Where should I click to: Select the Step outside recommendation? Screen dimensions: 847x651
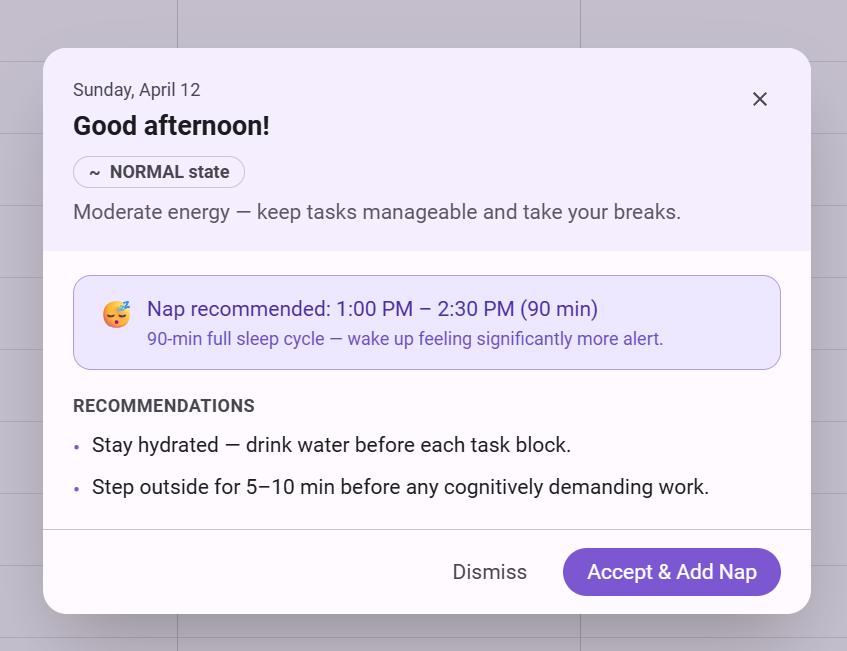(x=400, y=488)
